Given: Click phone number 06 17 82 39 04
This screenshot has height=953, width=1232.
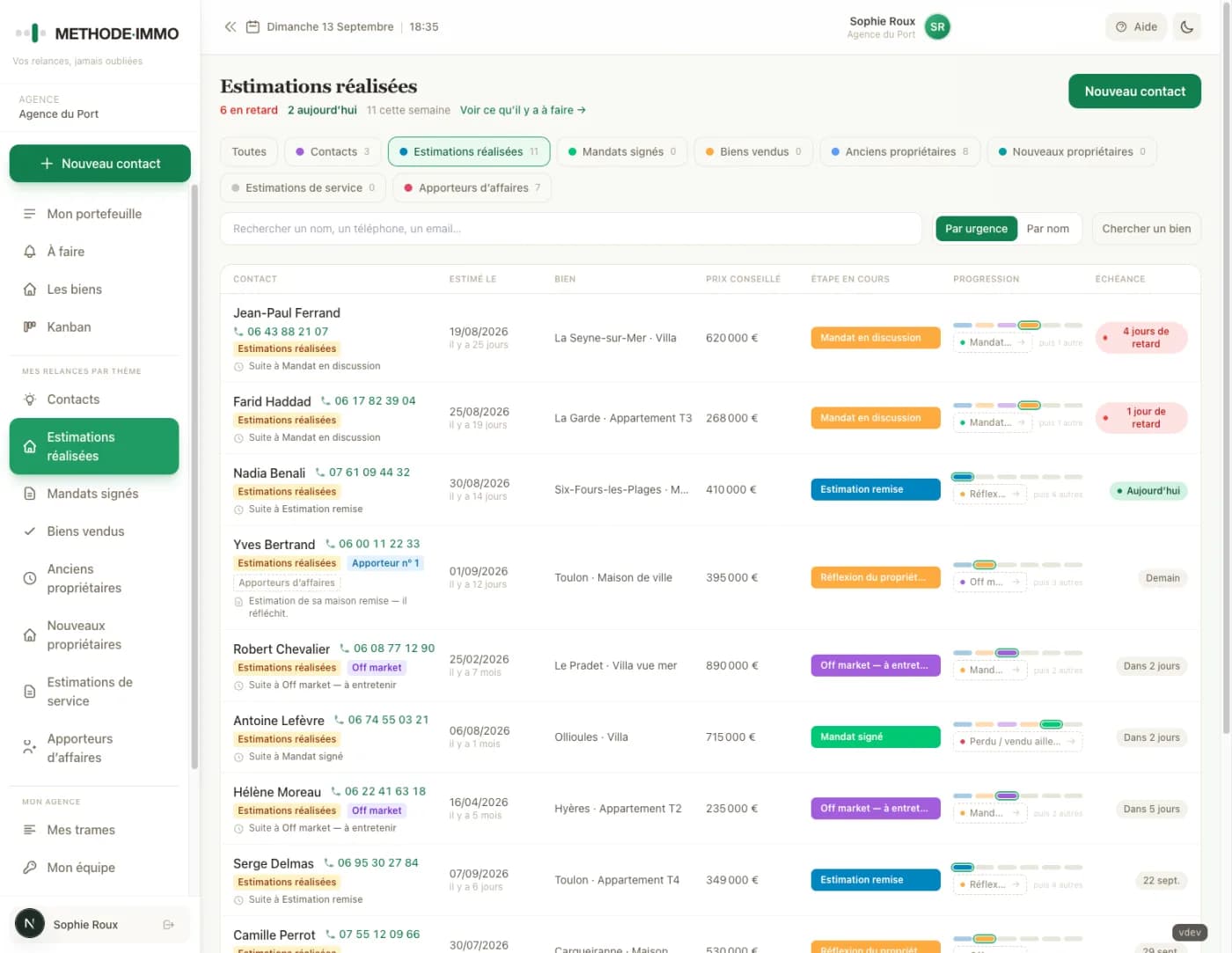Looking at the screenshot, I should coord(375,401).
